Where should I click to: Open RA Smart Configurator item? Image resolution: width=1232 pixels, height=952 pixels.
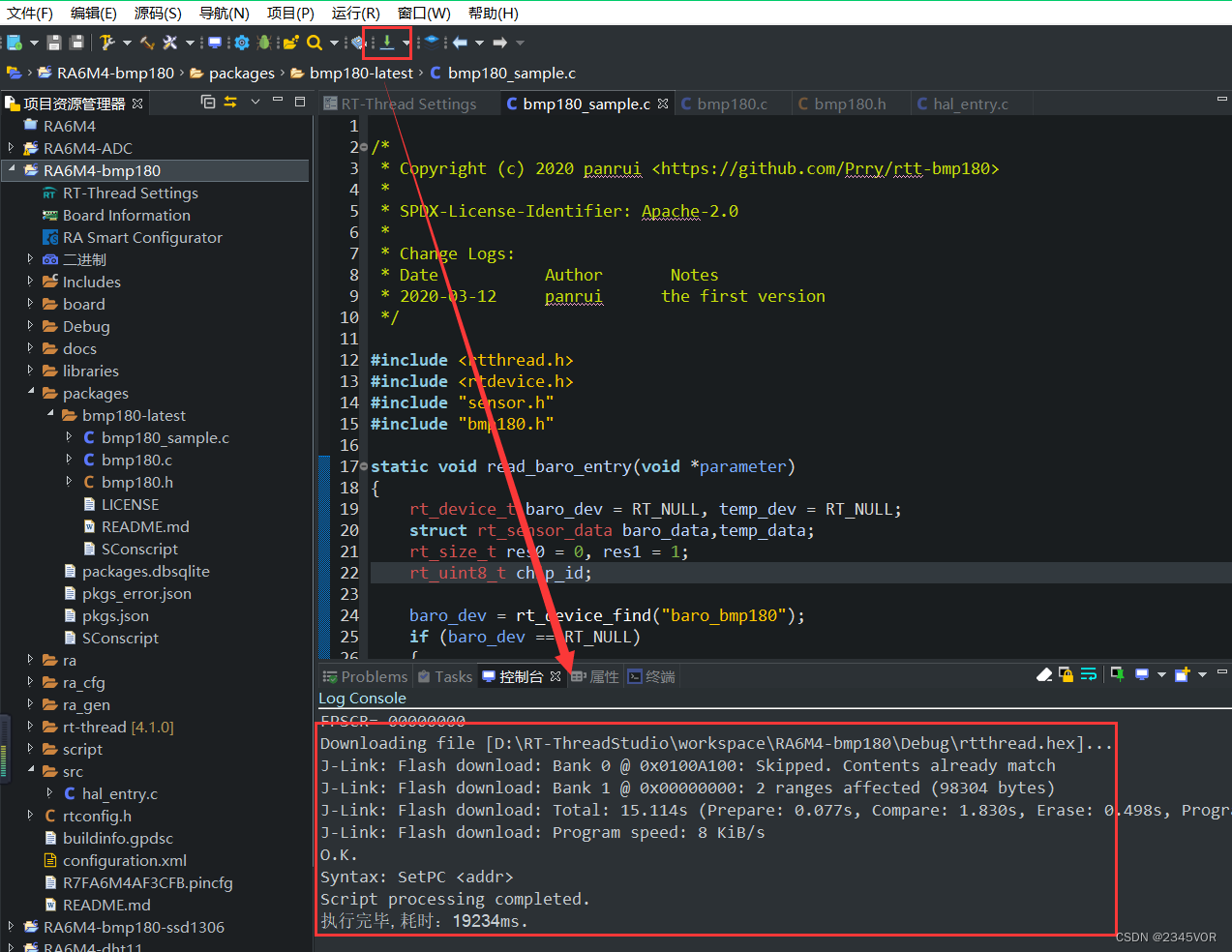click(x=142, y=237)
